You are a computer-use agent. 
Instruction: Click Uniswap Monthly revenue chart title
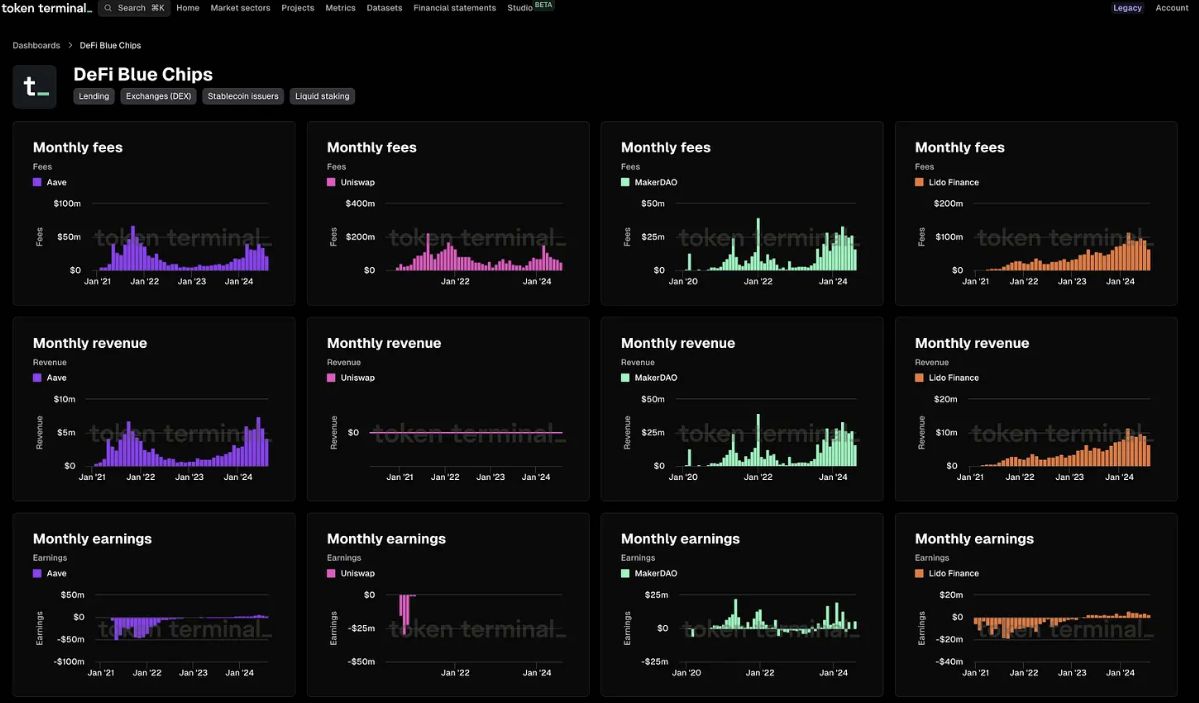coord(384,343)
